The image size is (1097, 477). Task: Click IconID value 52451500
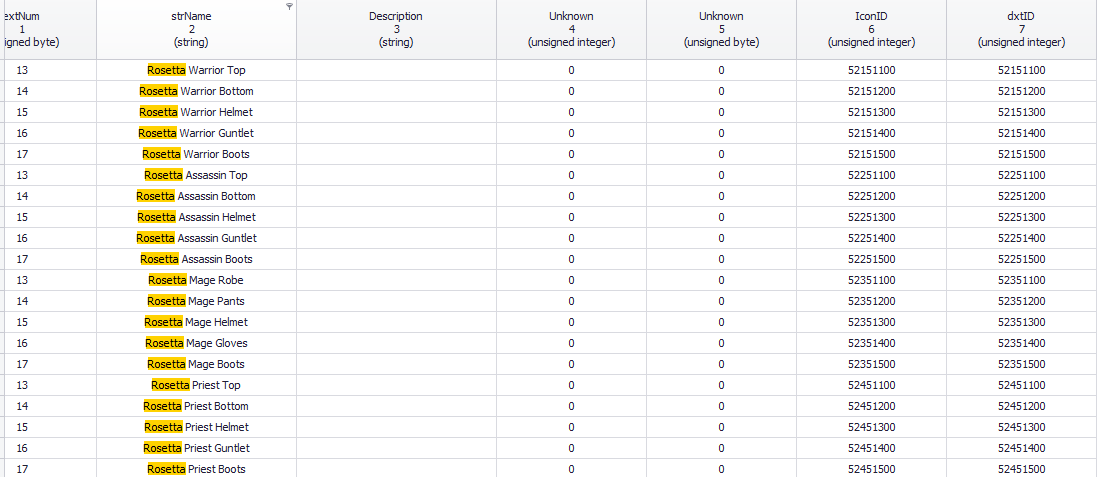(x=871, y=469)
